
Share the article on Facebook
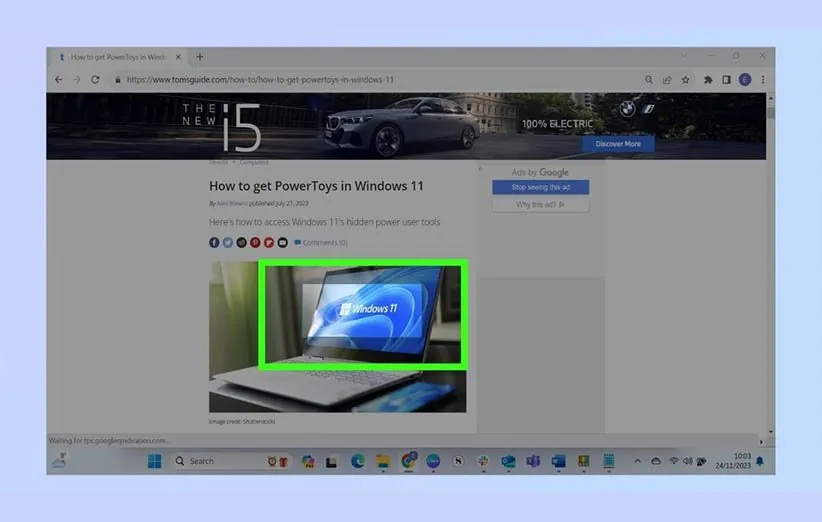(x=214, y=242)
